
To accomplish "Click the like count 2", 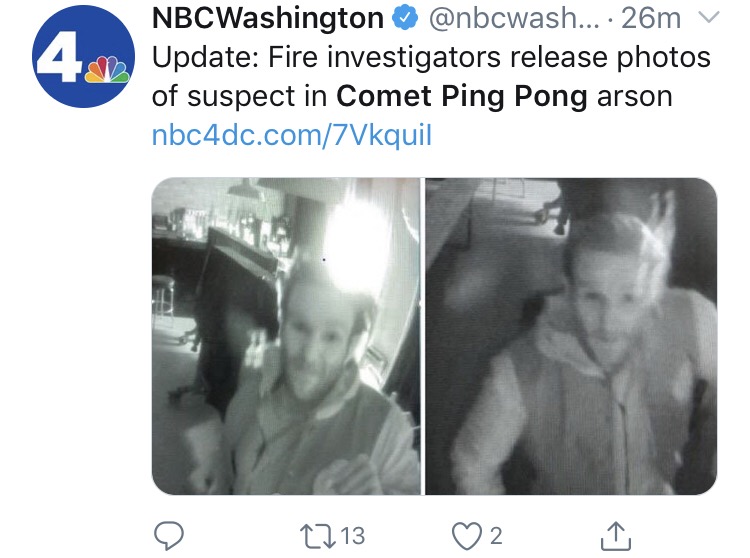I will [x=496, y=536].
